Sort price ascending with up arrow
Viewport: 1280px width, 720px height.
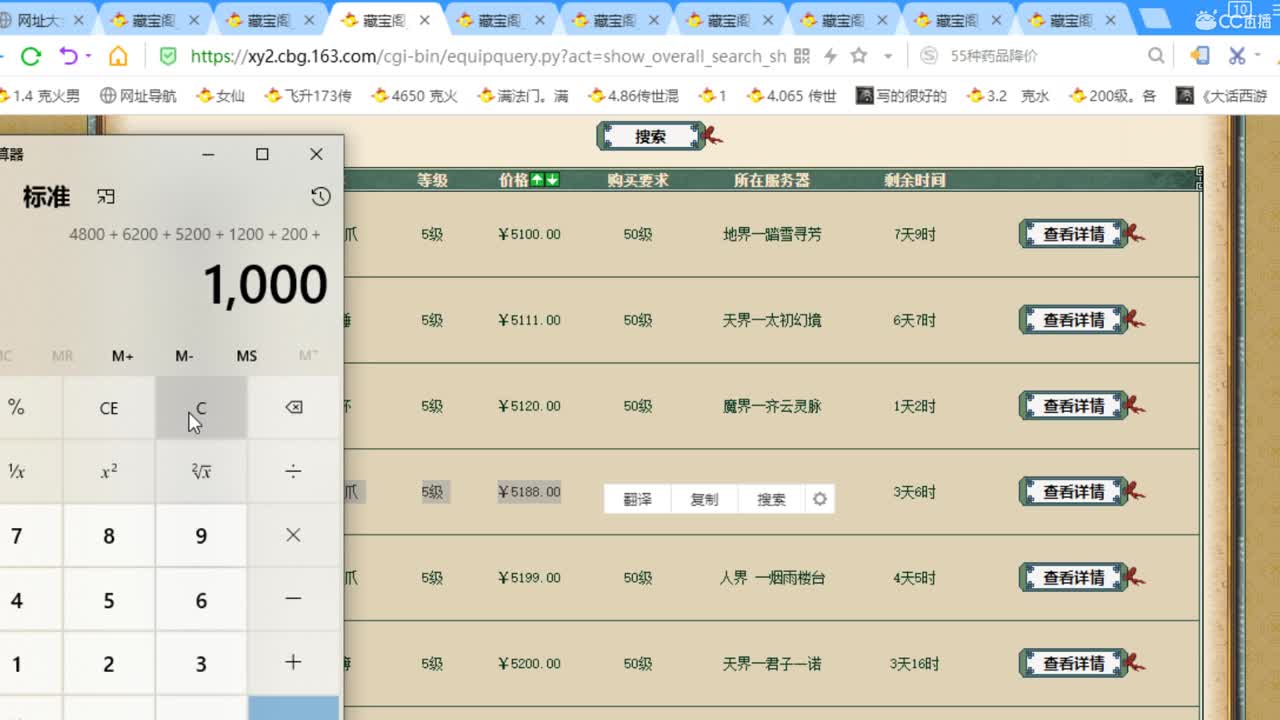pos(537,180)
